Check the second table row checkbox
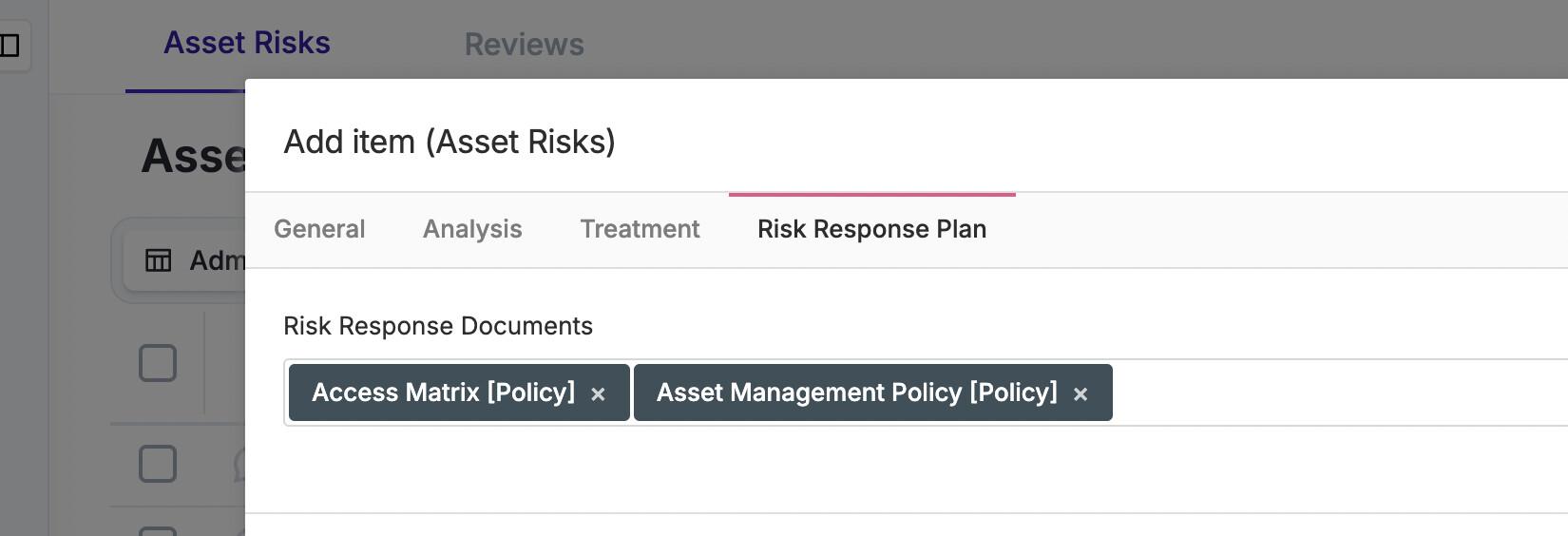Screen dimensions: 1568x536 tap(158, 530)
